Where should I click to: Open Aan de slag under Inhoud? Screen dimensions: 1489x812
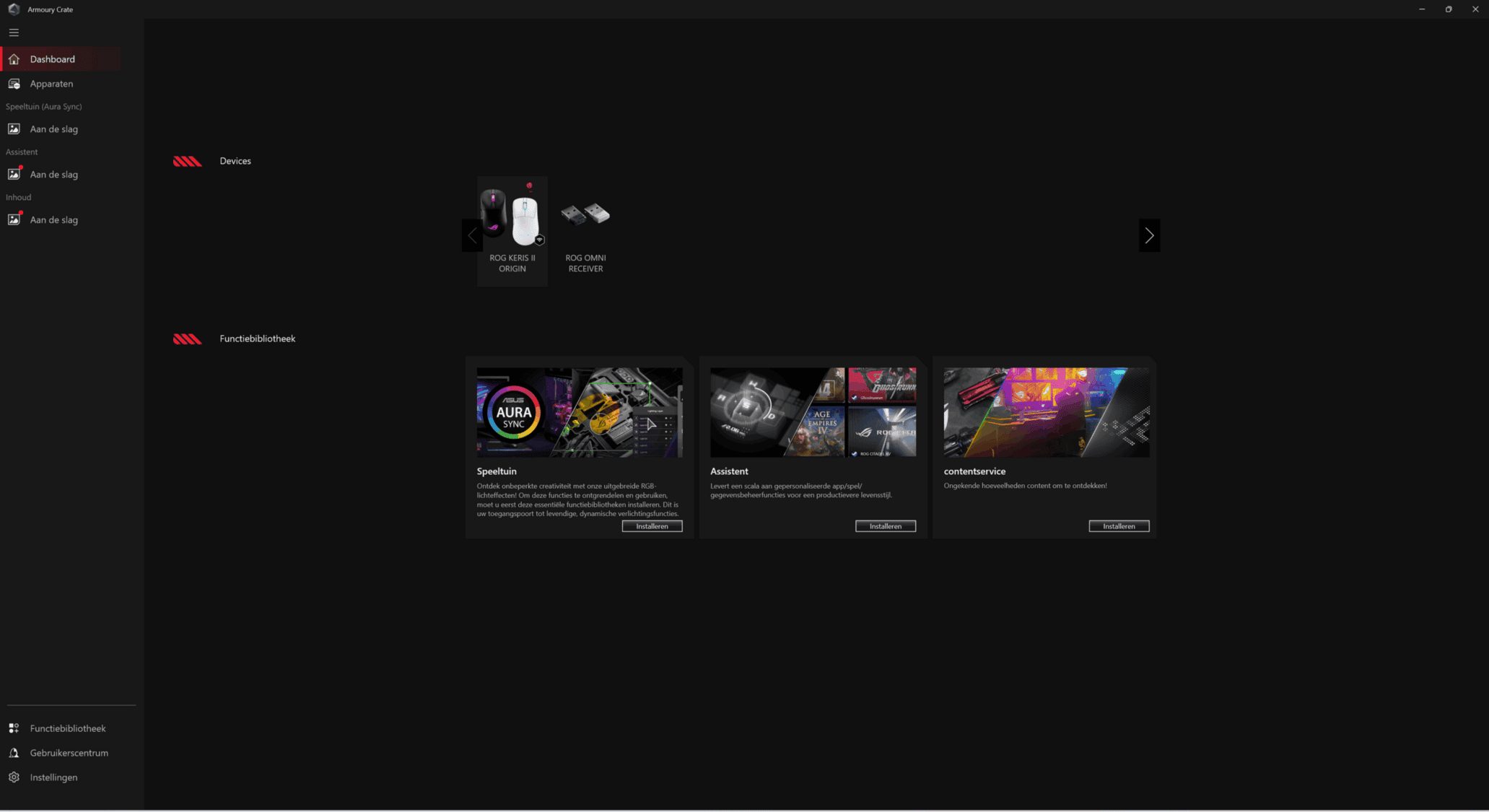click(61, 220)
